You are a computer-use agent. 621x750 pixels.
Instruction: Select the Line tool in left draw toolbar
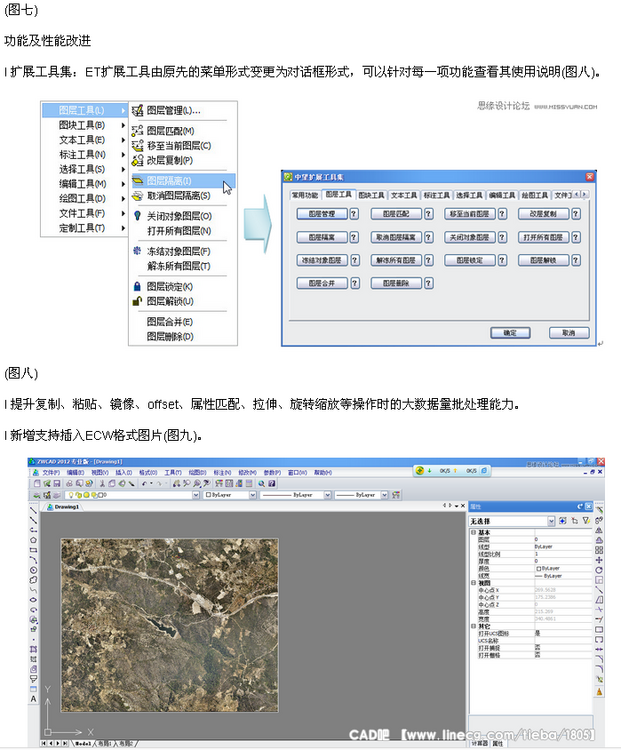pyautogui.click(x=33, y=510)
